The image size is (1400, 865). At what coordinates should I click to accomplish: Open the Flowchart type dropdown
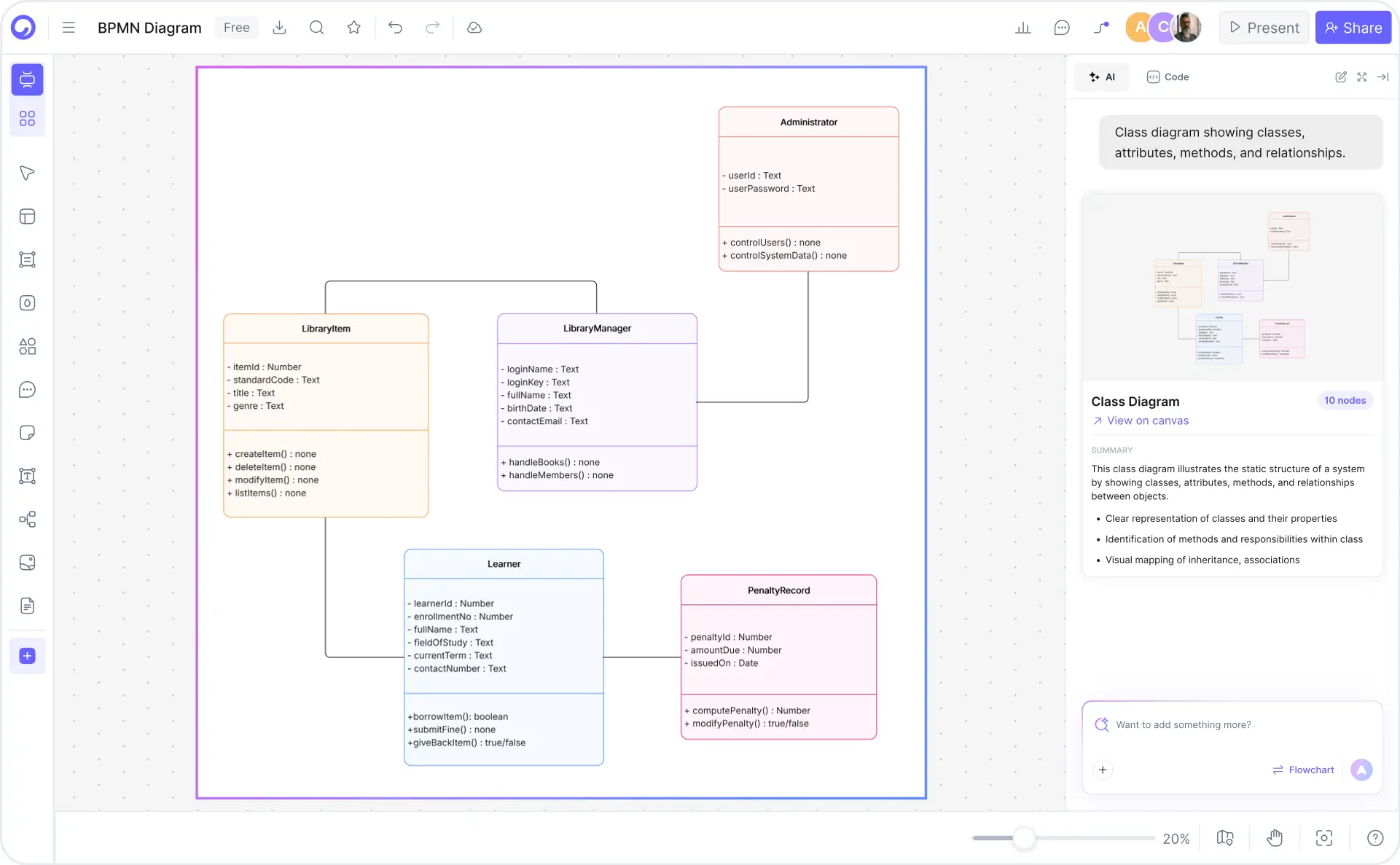click(1304, 770)
